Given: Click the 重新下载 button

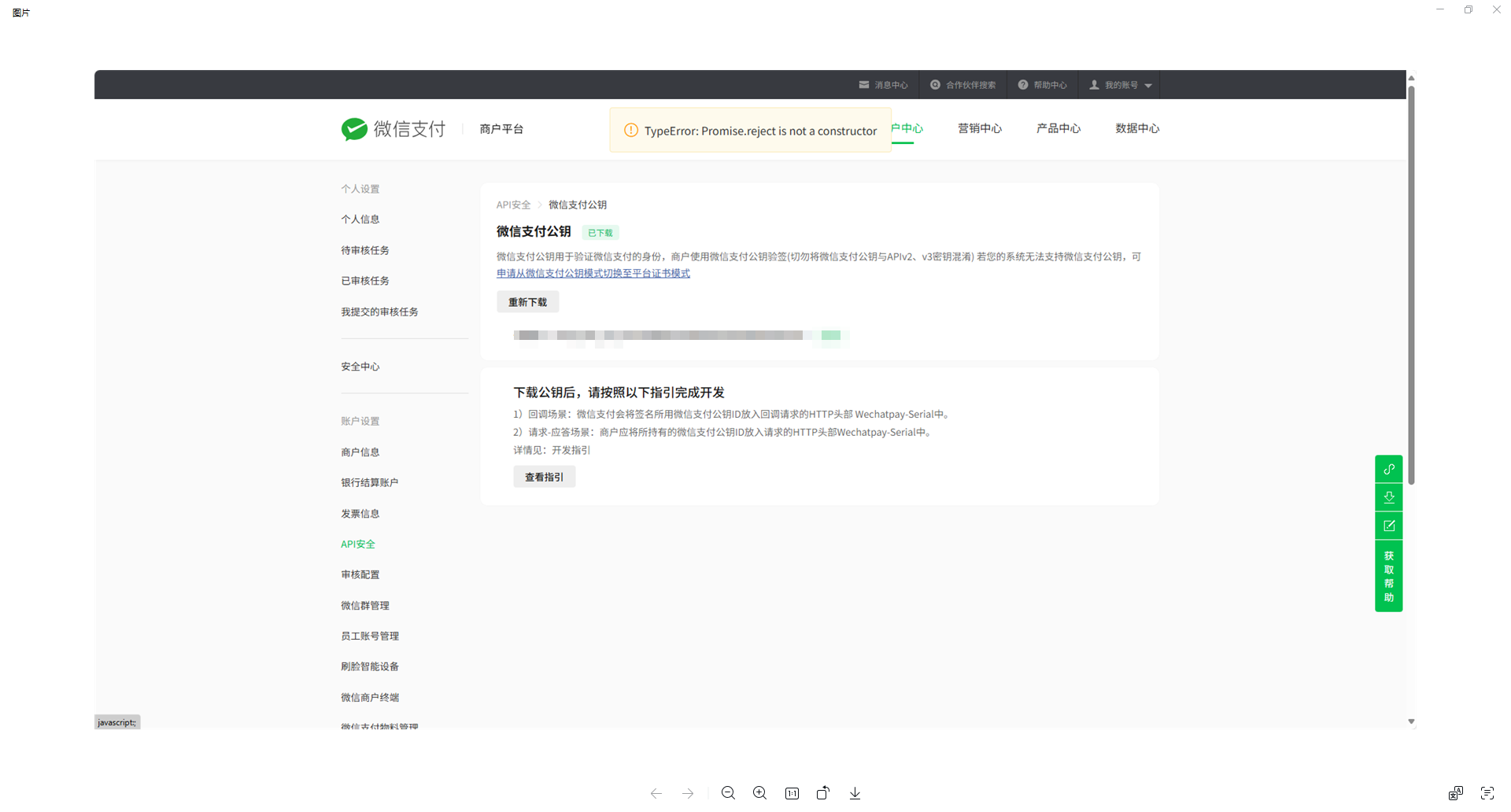Looking at the screenshot, I should [528, 302].
